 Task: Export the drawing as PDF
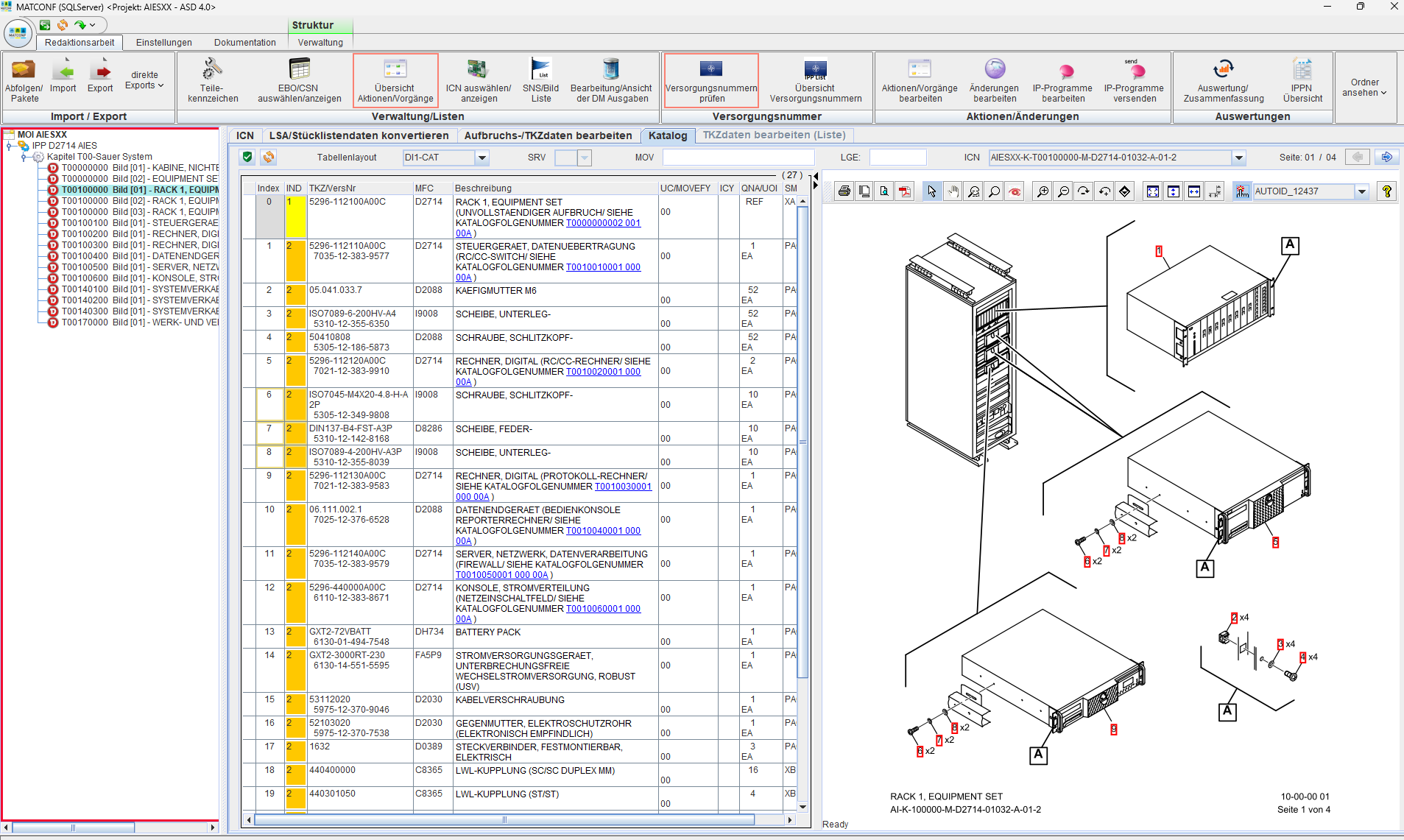905,191
